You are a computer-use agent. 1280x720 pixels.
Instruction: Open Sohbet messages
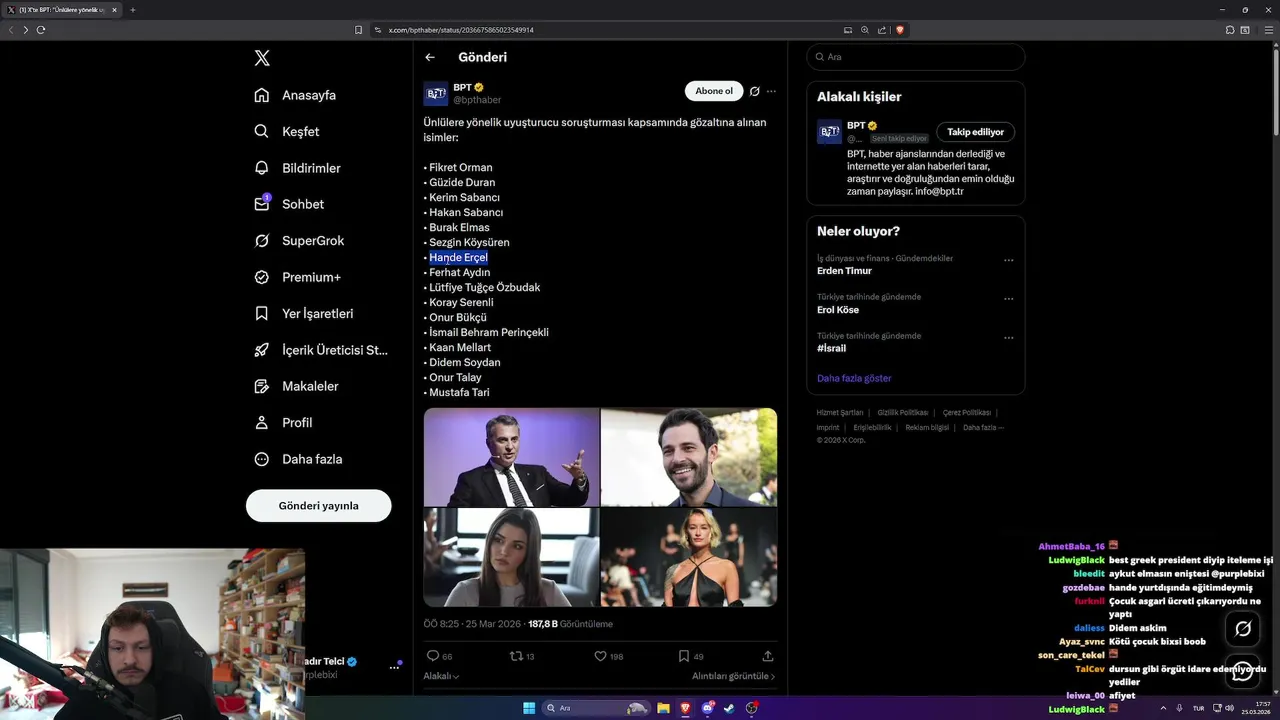(289, 204)
